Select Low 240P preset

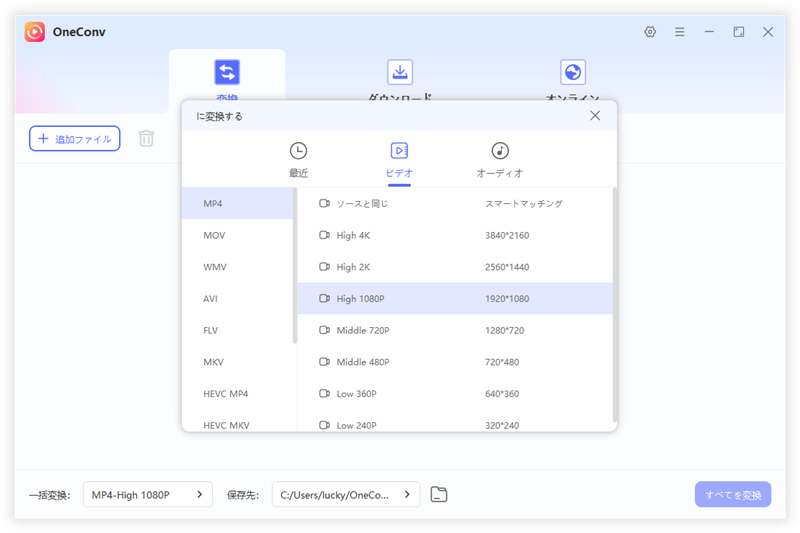click(x=455, y=423)
